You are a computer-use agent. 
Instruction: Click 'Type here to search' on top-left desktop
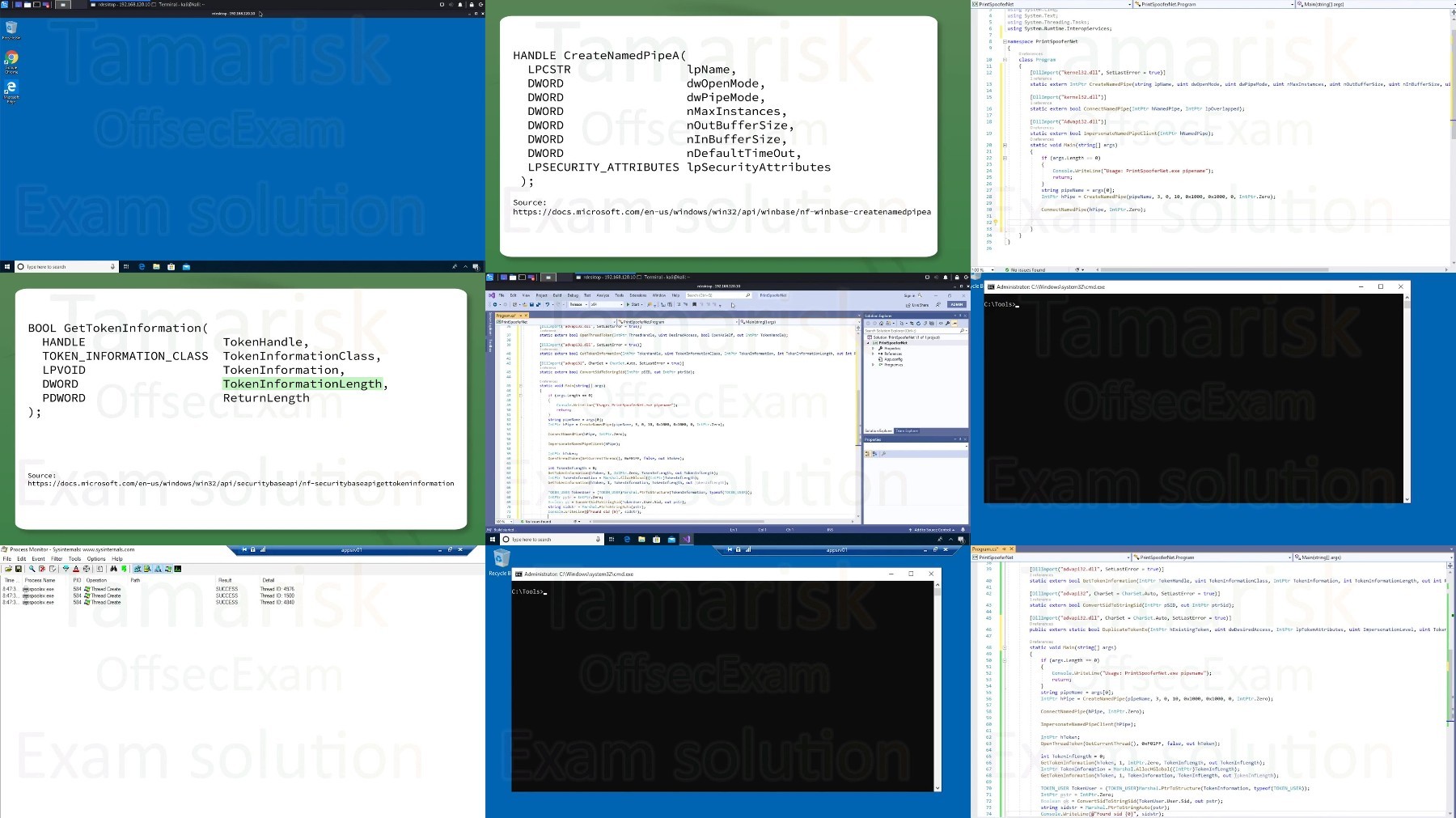pos(66,266)
